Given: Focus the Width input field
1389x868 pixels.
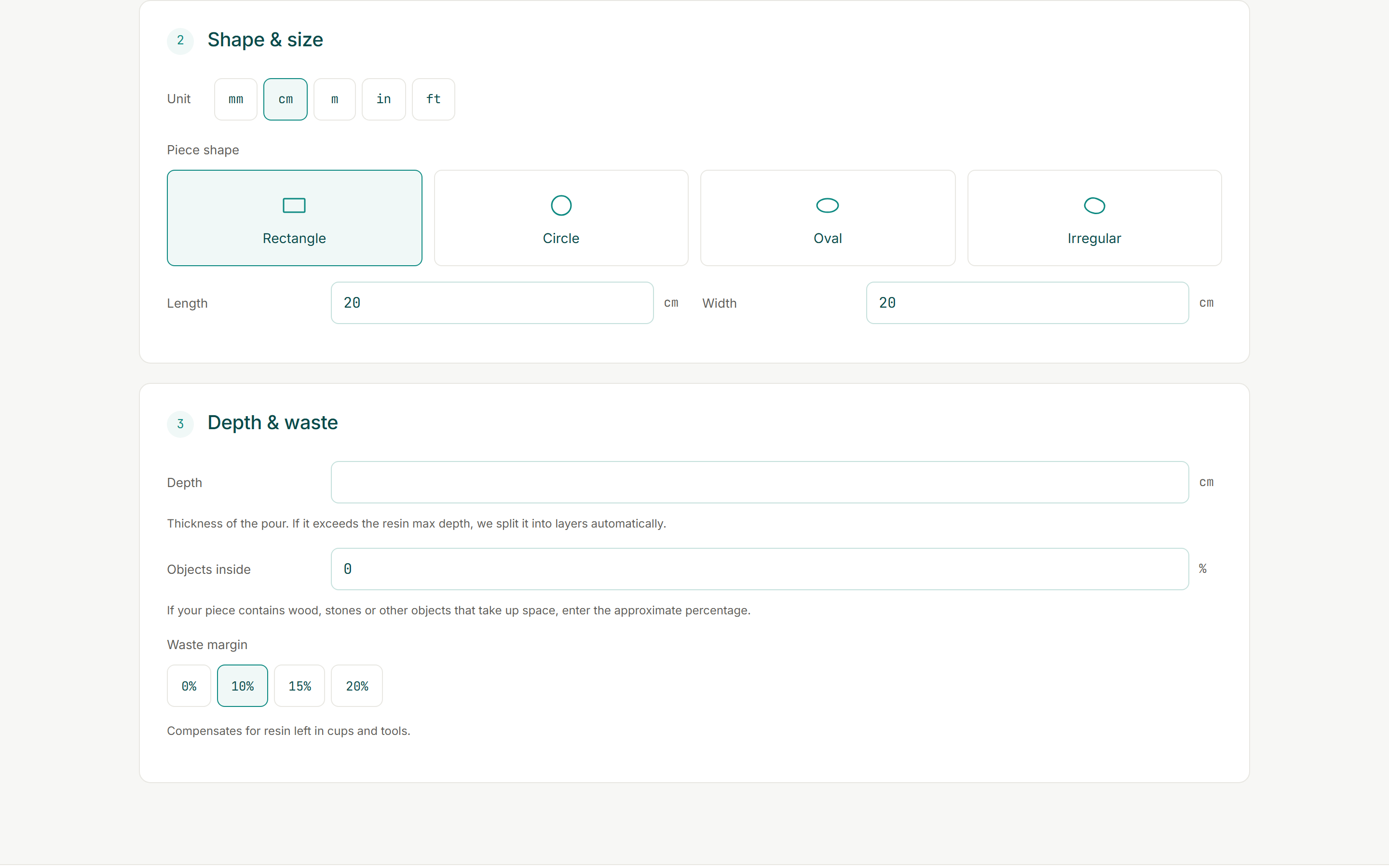Looking at the screenshot, I should 1027,302.
